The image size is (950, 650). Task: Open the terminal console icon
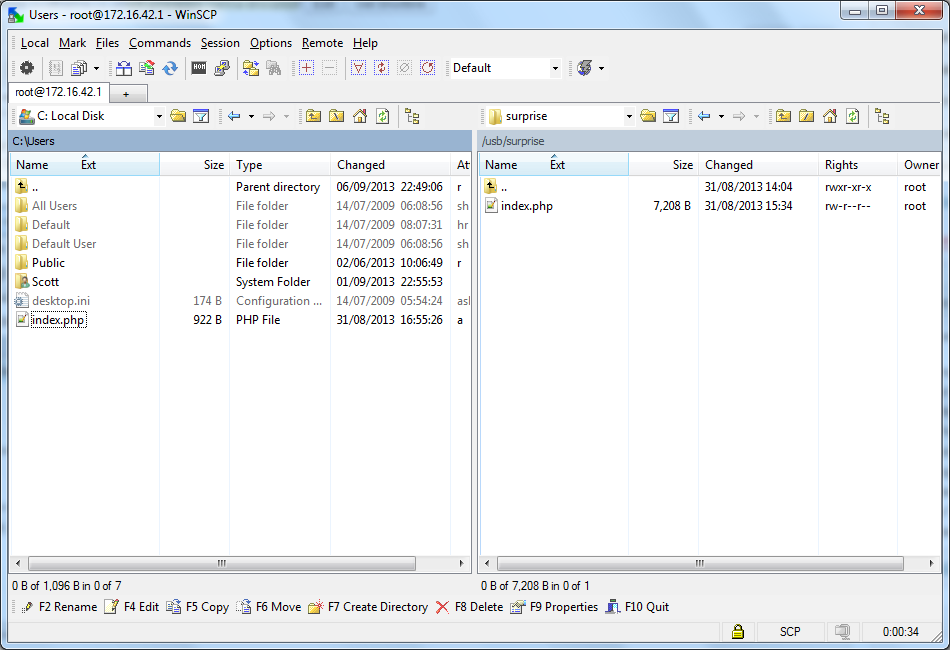tap(199, 68)
